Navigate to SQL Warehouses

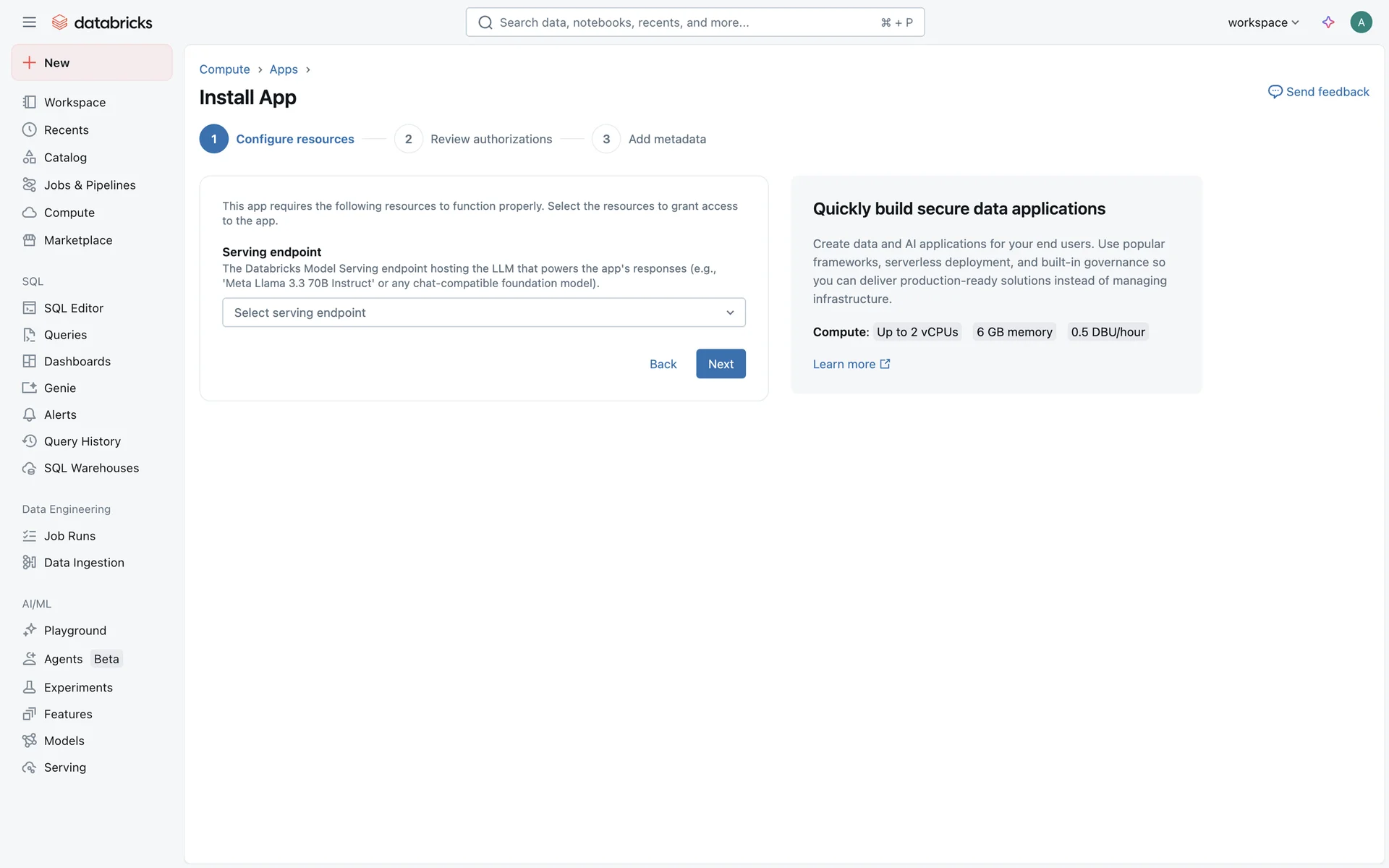tap(91, 468)
